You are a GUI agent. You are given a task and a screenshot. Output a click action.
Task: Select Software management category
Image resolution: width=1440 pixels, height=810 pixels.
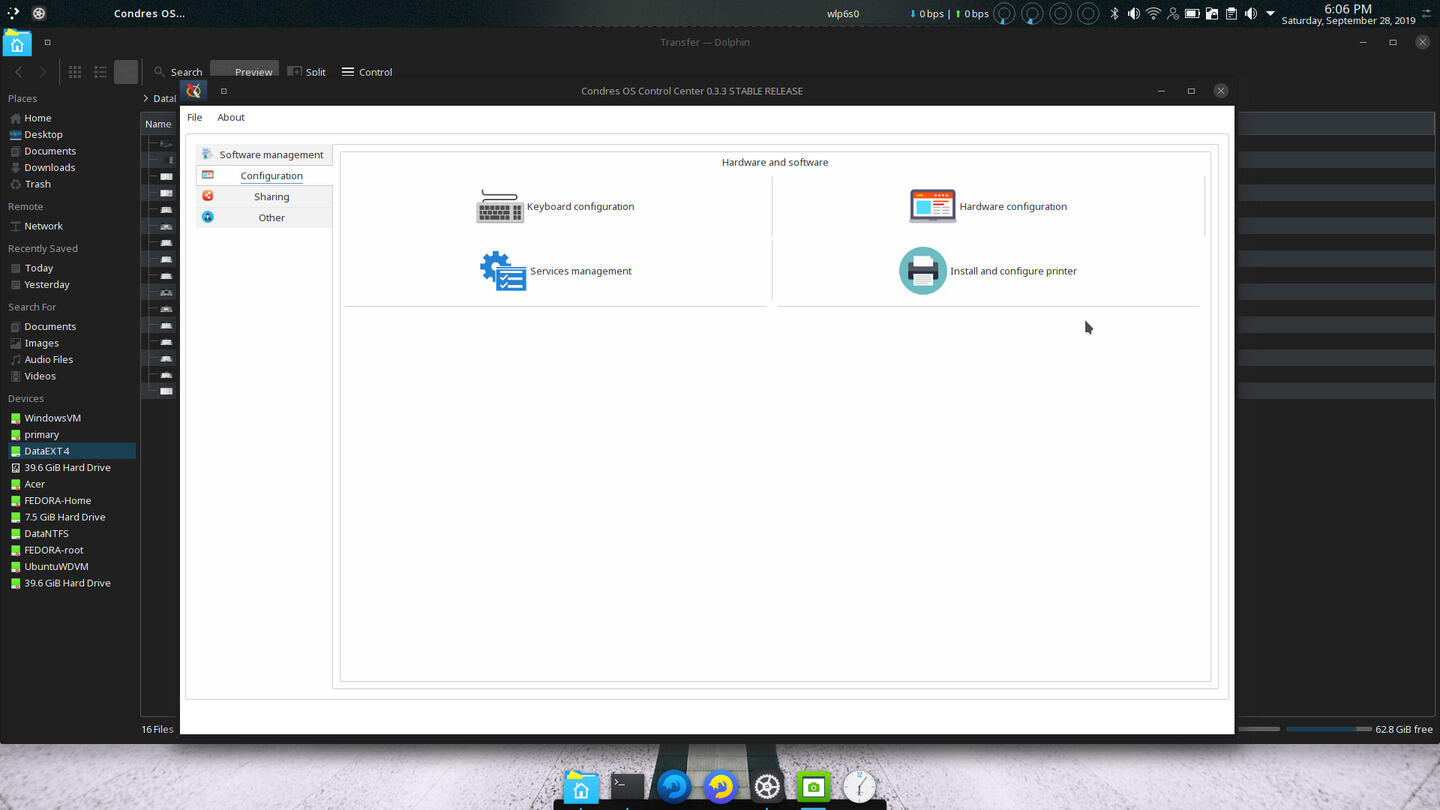(x=264, y=155)
